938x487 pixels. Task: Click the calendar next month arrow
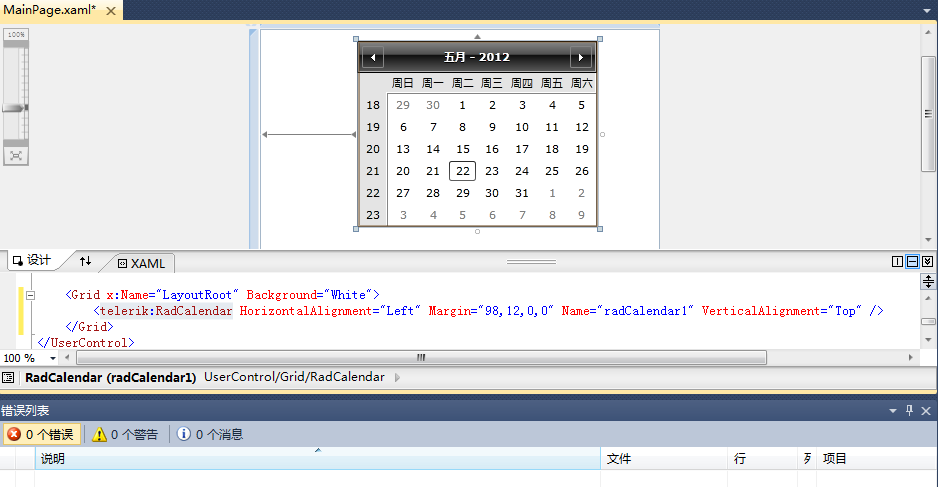[580, 57]
